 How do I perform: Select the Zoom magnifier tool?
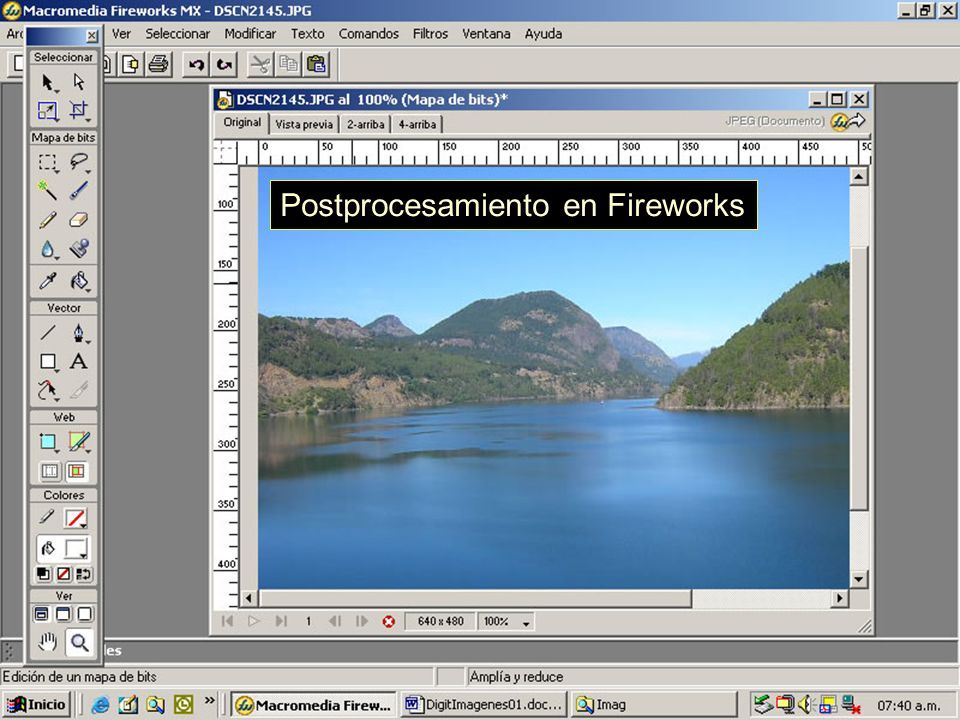click(79, 642)
